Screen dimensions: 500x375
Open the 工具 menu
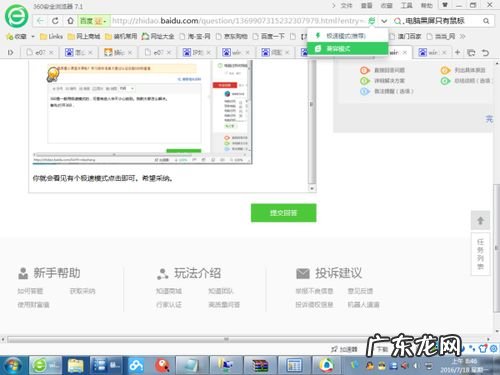(406, 5)
